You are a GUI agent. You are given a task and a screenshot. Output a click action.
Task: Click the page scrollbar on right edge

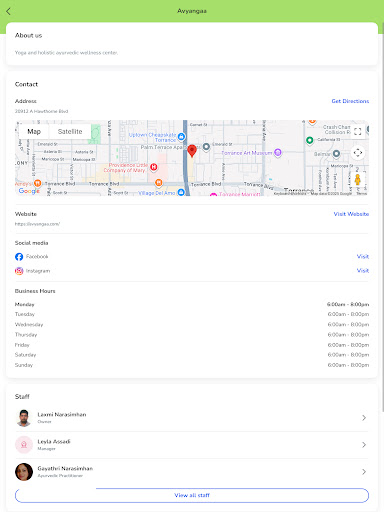point(382,217)
